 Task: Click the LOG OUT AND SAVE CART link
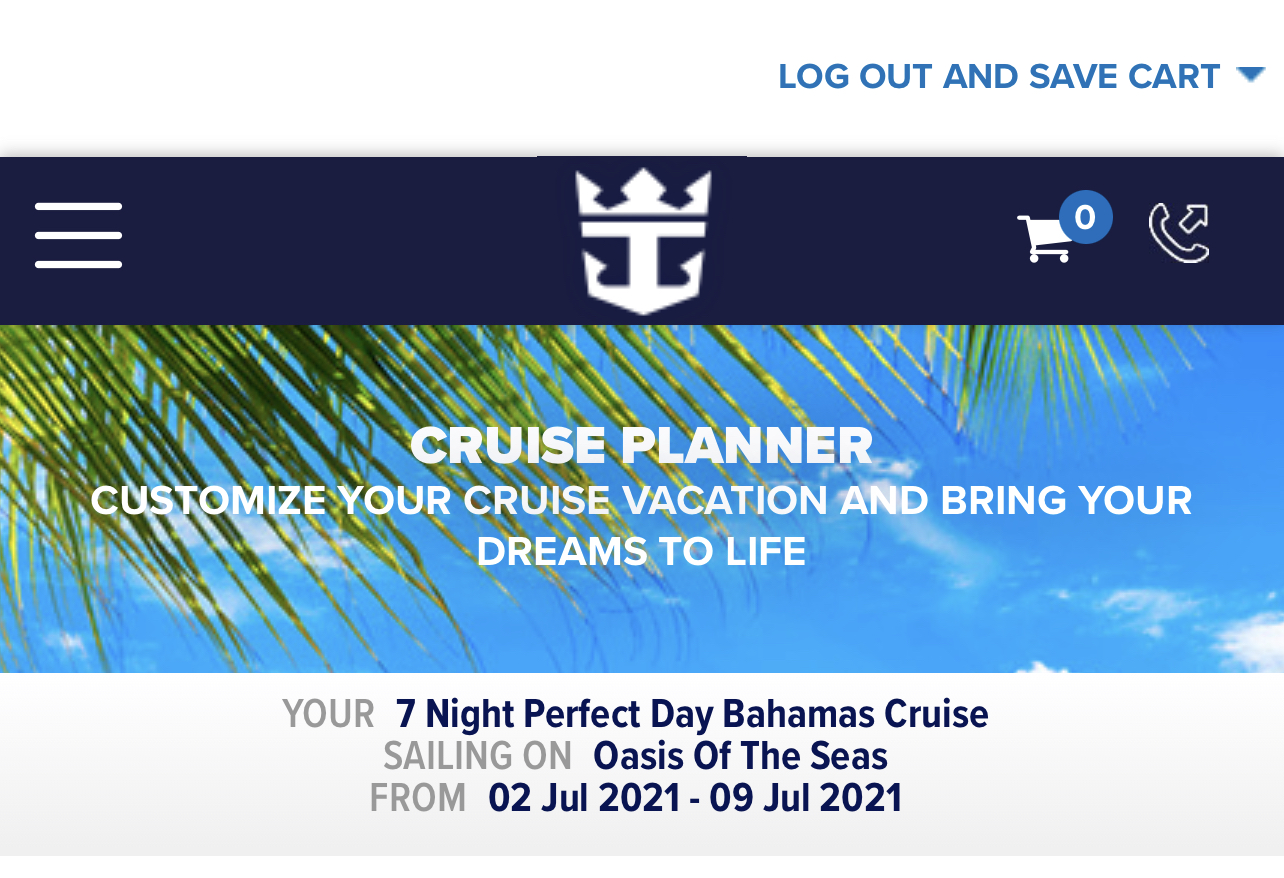click(999, 76)
